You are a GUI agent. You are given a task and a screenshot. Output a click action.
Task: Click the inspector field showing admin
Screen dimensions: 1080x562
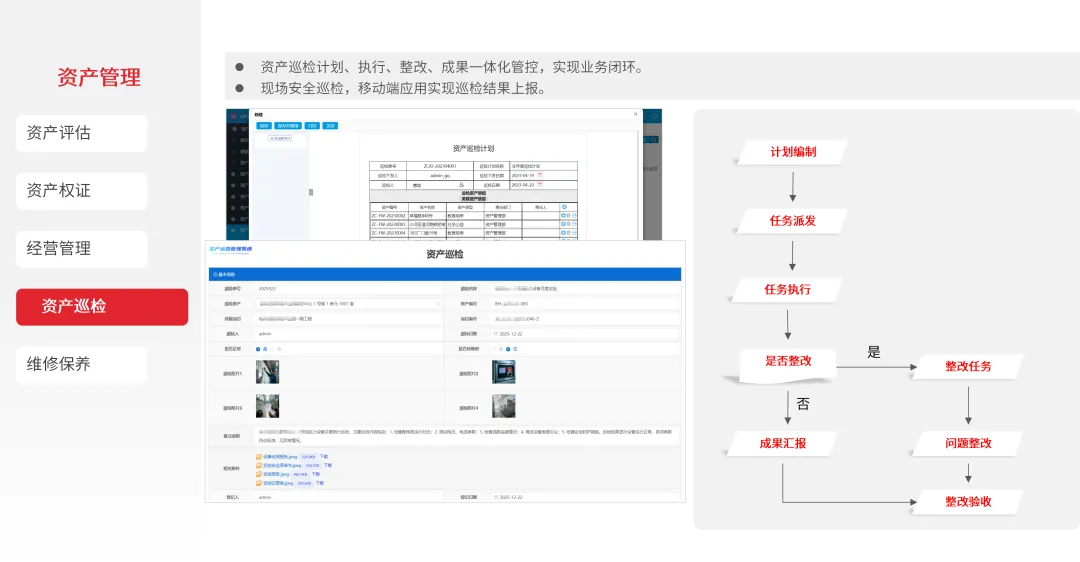[x=349, y=334]
